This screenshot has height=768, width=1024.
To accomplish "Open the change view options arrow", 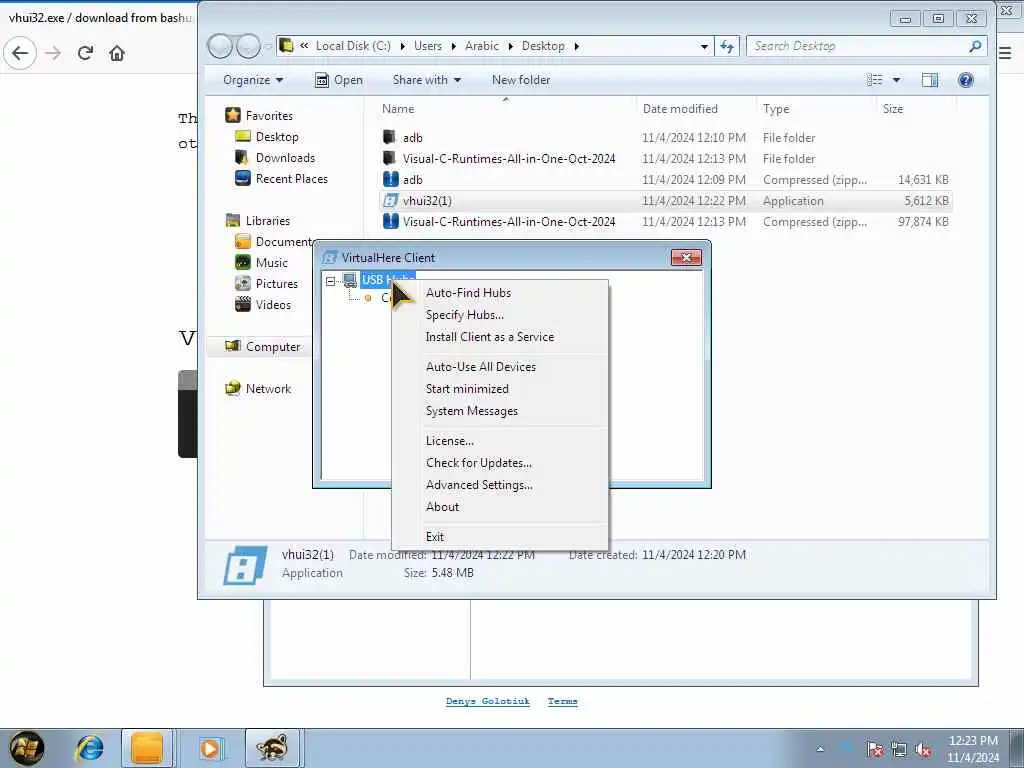I will coord(896,80).
